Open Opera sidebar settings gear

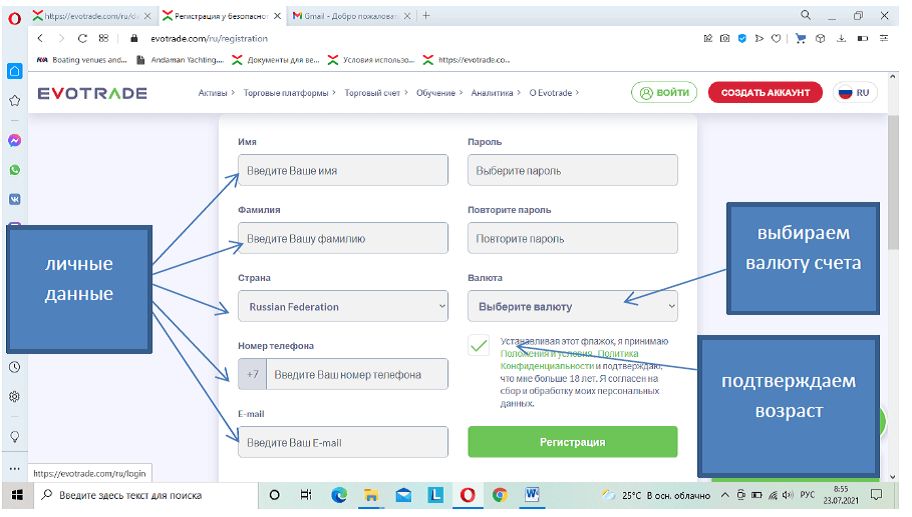[x=14, y=396]
